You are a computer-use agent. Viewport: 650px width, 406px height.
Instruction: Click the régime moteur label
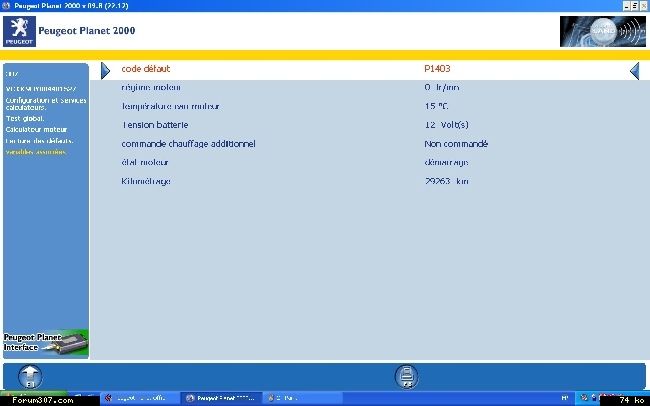(151, 88)
